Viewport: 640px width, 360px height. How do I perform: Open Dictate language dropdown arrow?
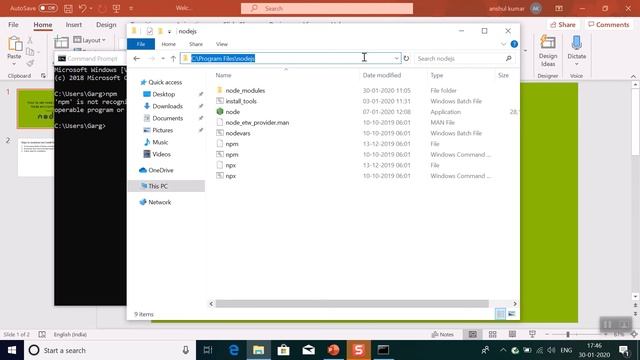coord(576,64)
